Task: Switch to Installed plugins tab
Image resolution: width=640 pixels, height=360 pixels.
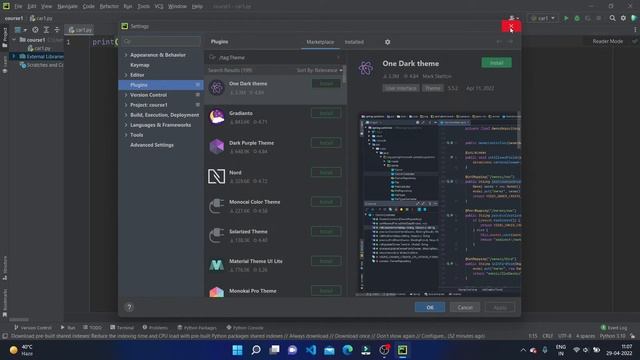Action: [354, 42]
